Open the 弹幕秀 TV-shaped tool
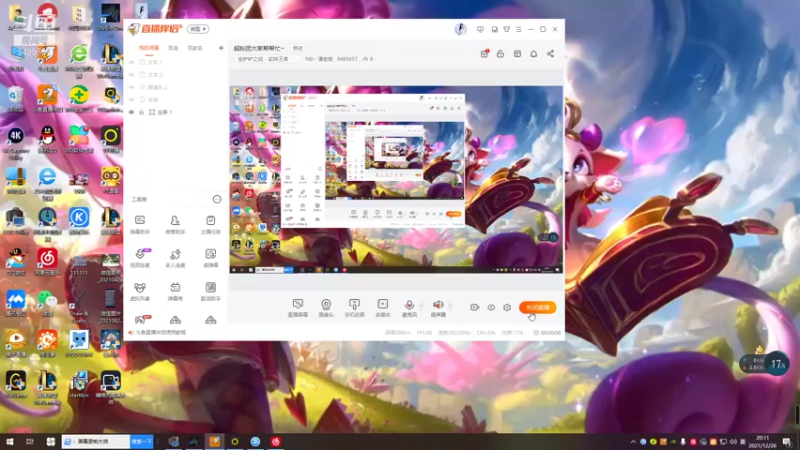This screenshot has width=800, height=450. pos(175,291)
